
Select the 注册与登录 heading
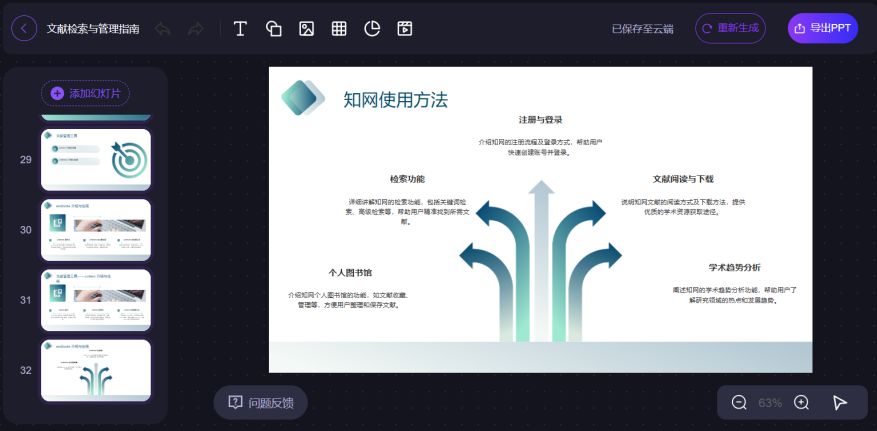(x=540, y=120)
